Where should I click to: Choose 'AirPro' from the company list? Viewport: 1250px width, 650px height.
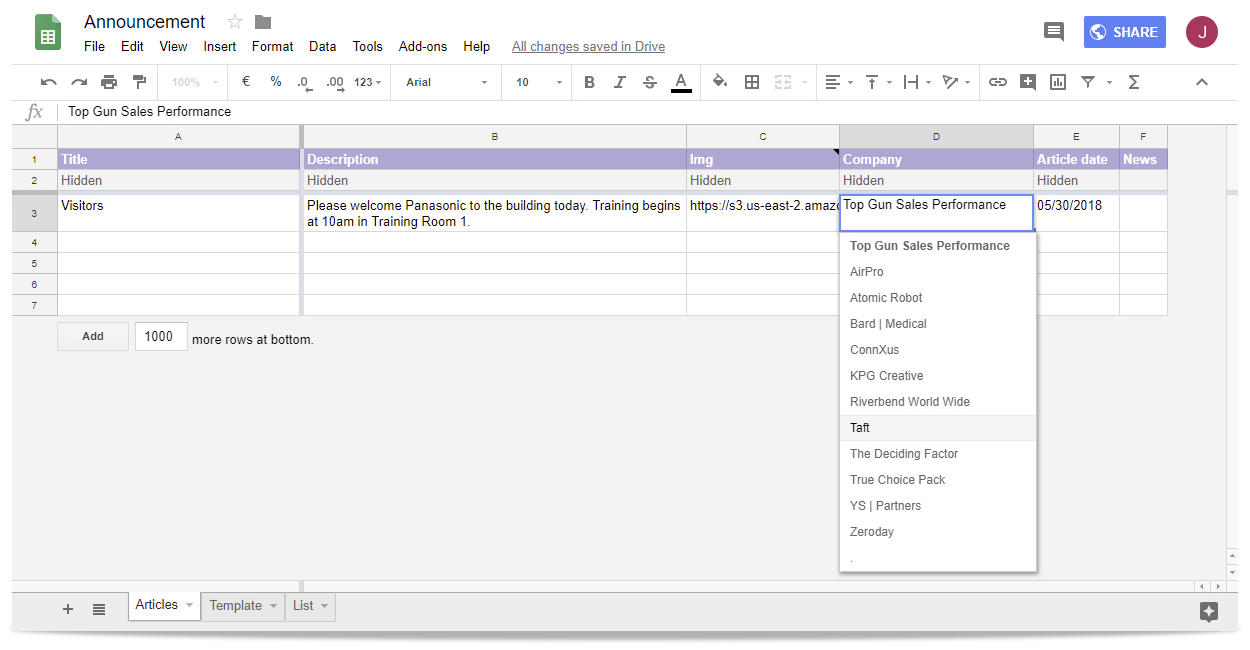(x=938, y=272)
